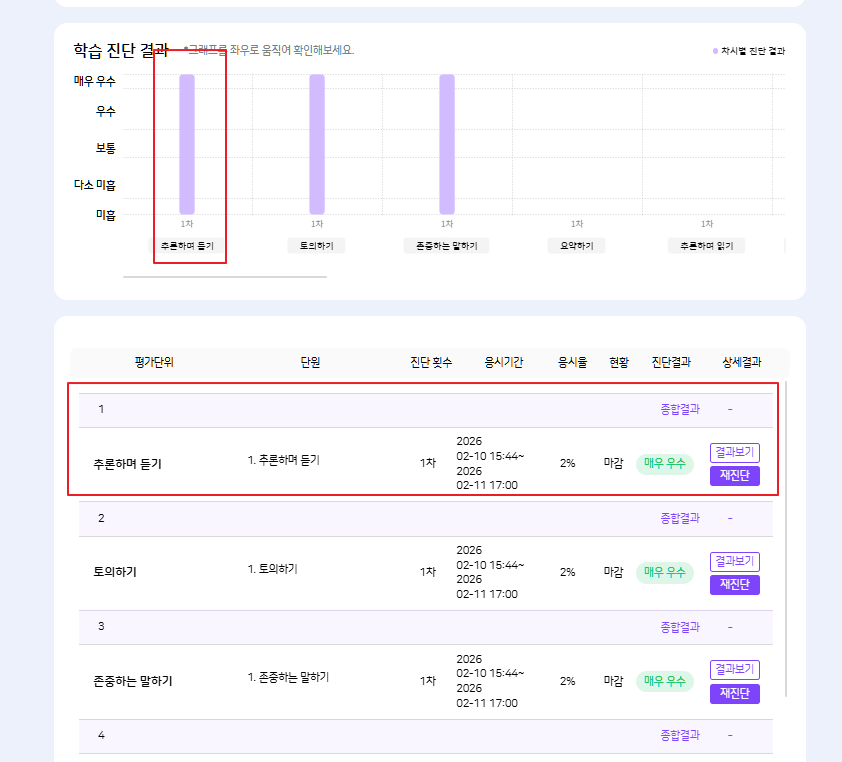Open 결과보기 in the 토의하기 row

tap(734, 561)
